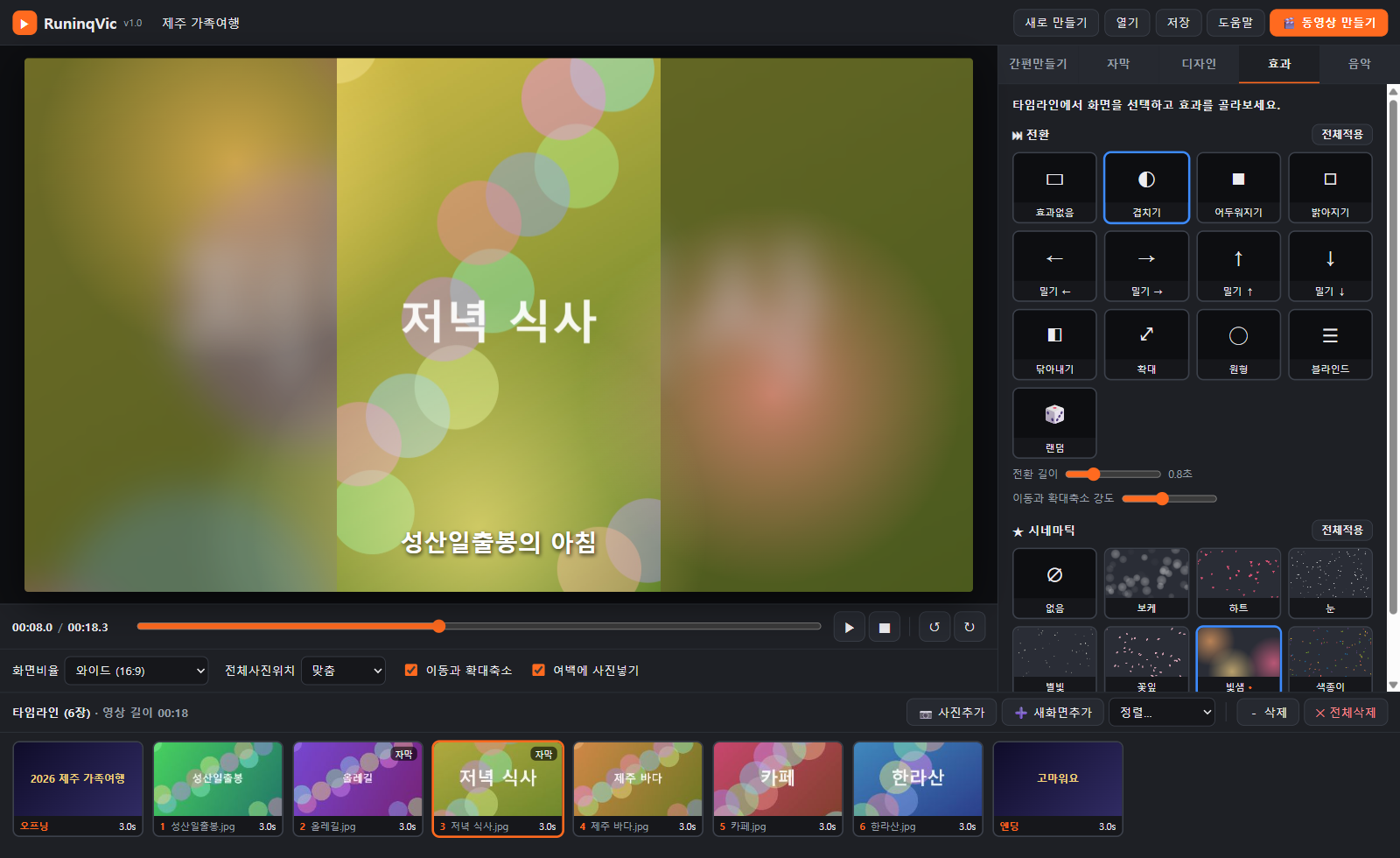Click the stop button under preview
The width and height of the screenshot is (1400, 858).
884,627
